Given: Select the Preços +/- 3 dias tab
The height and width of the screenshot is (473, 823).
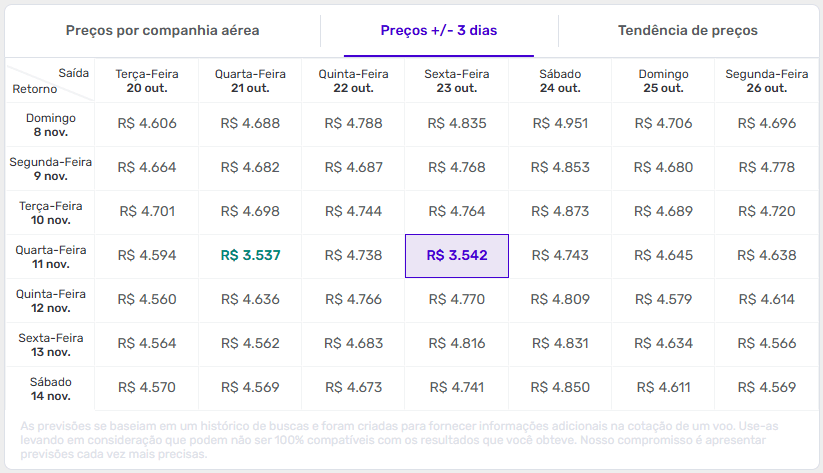Looking at the screenshot, I should (x=438, y=31).
